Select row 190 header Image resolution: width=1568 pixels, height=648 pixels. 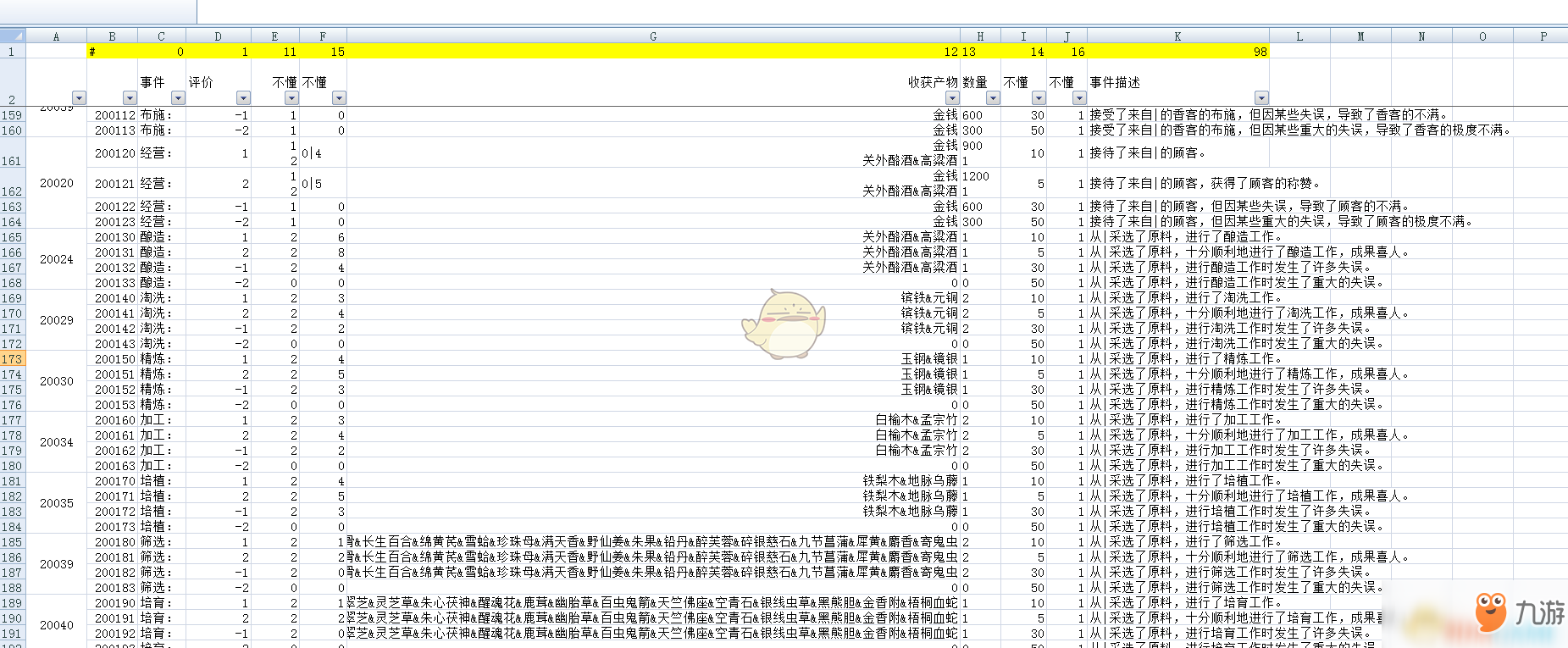[x=13, y=618]
